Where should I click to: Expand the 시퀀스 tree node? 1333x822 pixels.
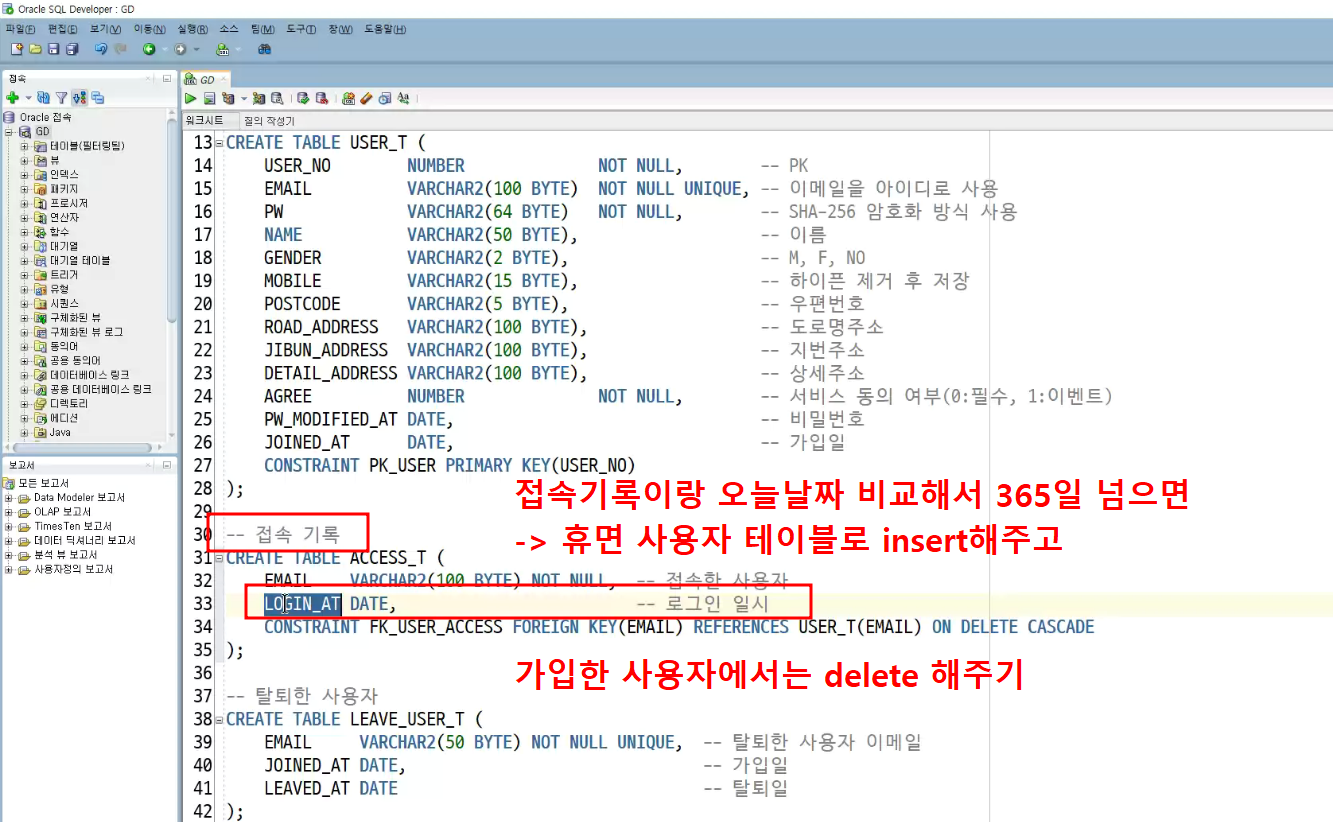point(24,303)
